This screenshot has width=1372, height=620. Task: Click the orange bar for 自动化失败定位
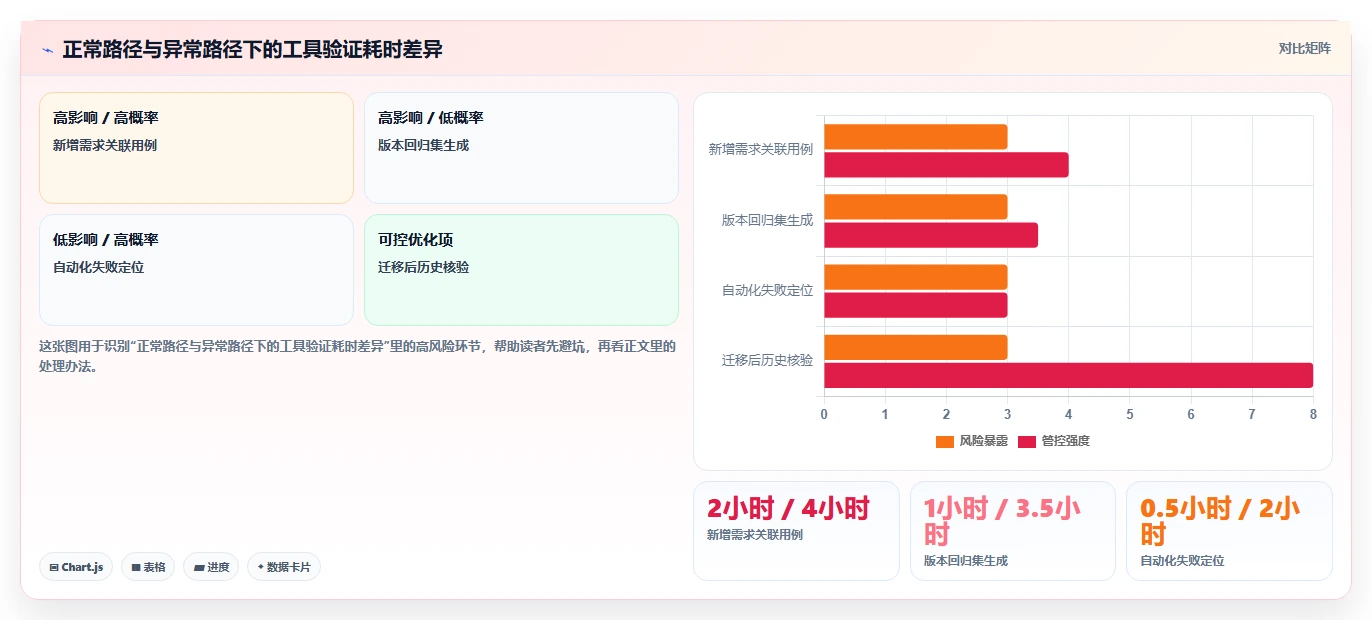coord(915,277)
